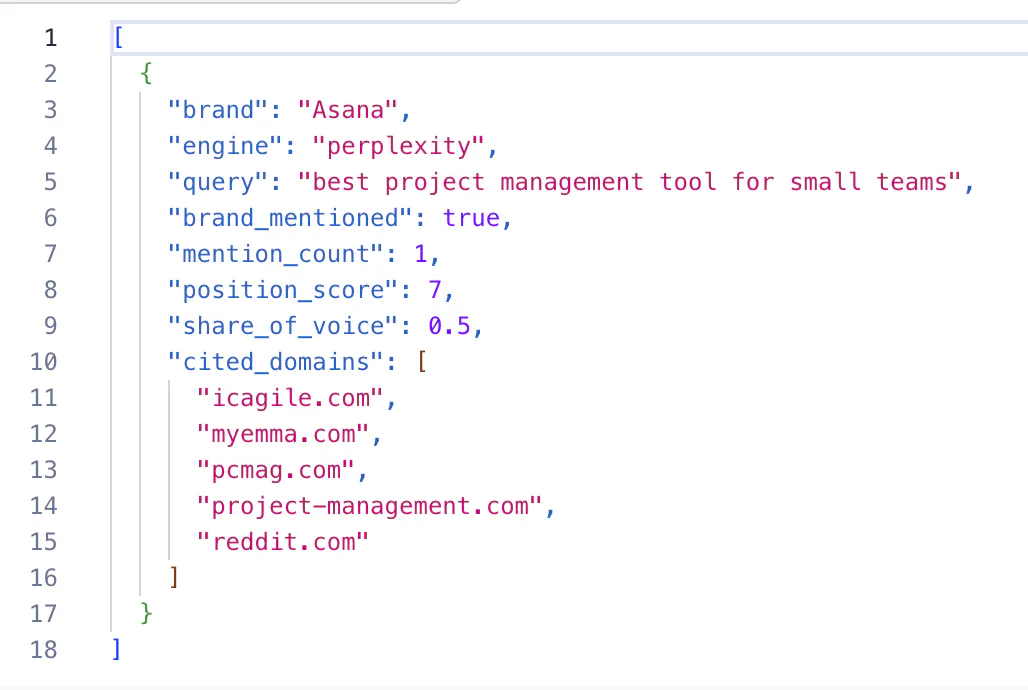Click the "pcmag.com" entry
1028x690 pixels.
[x=275, y=470]
